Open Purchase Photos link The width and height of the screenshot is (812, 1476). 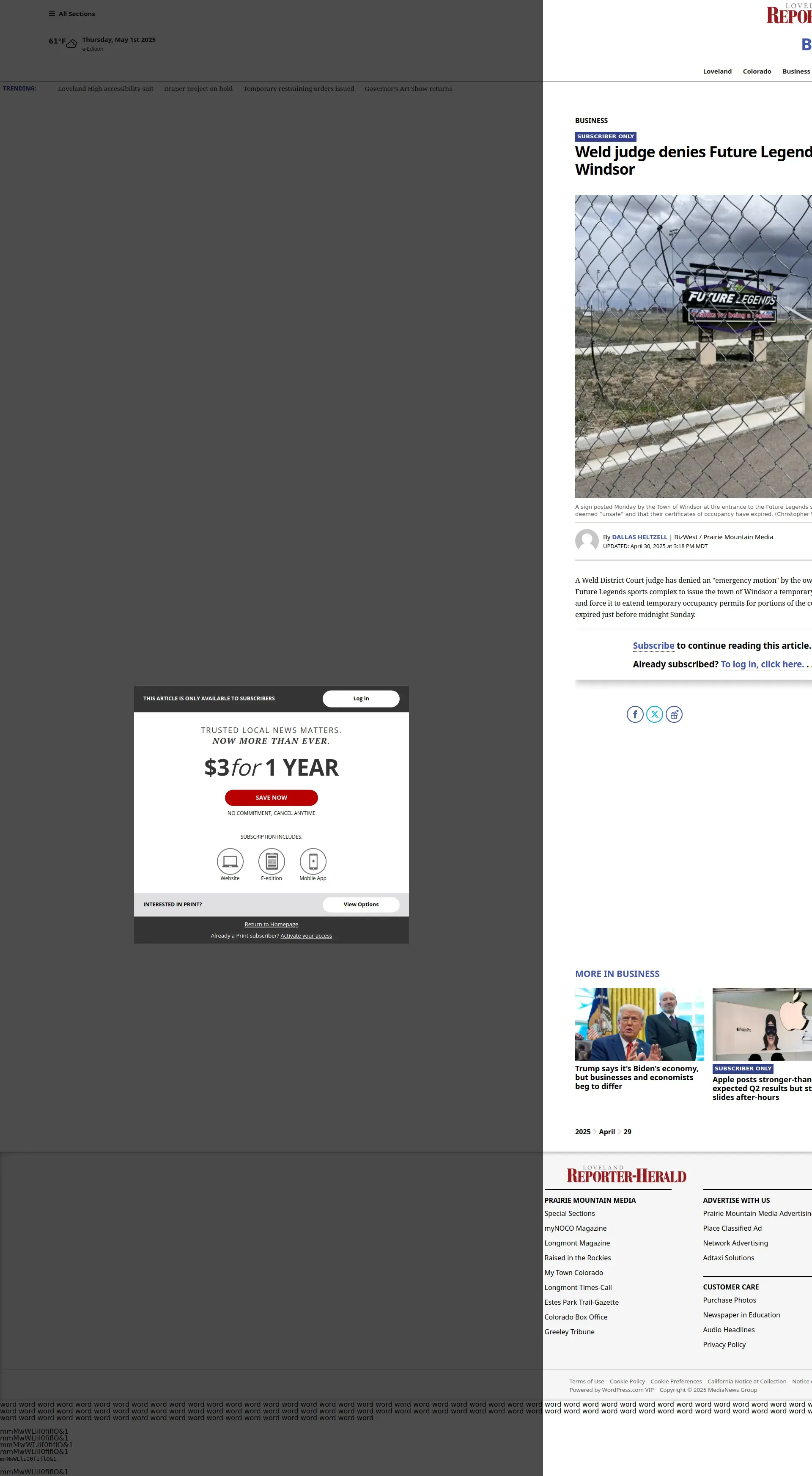pos(730,1300)
